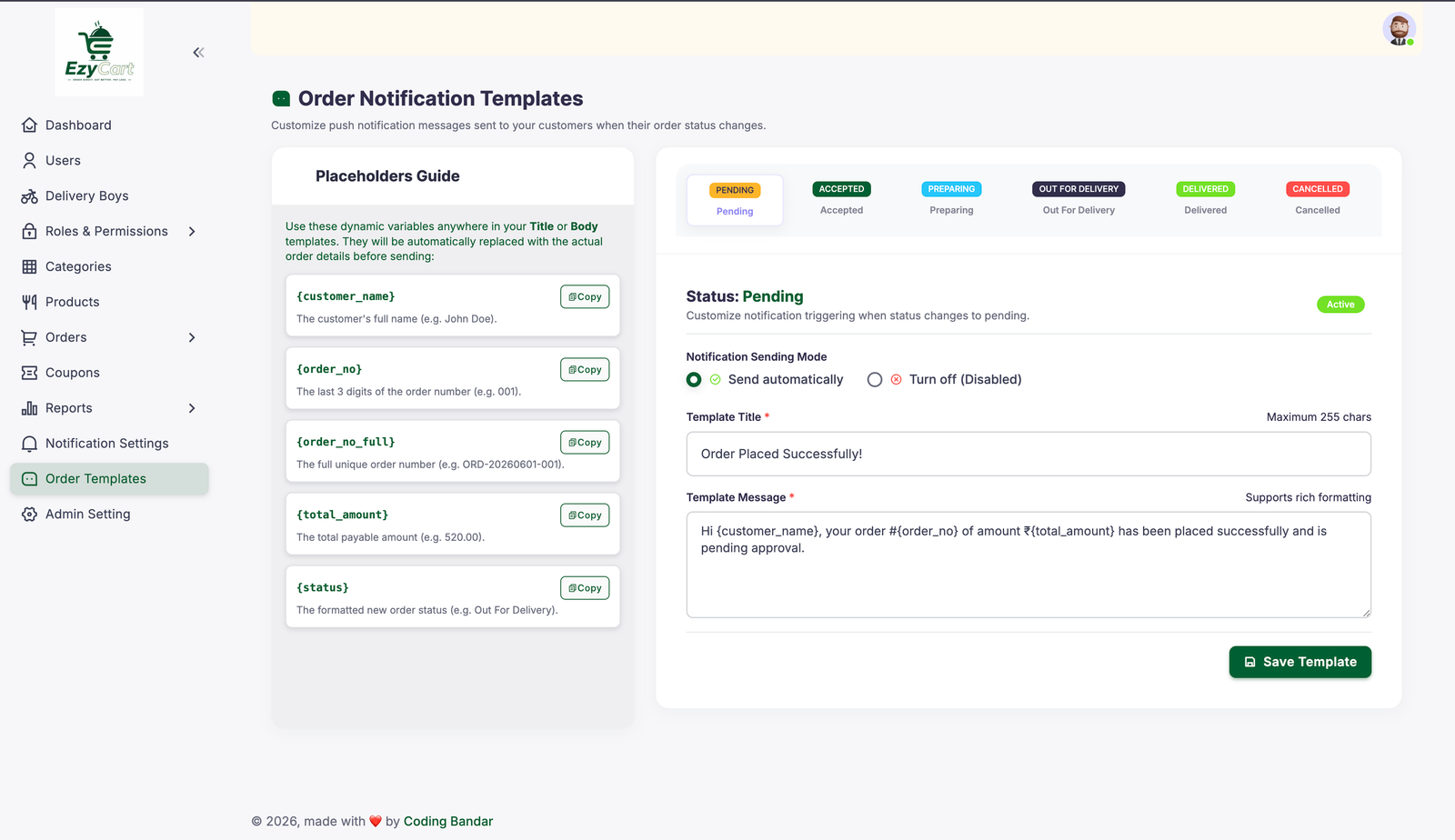This screenshot has width=1455, height=840.
Task: Click the Products fork and knife icon
Action: pos(29,302)
